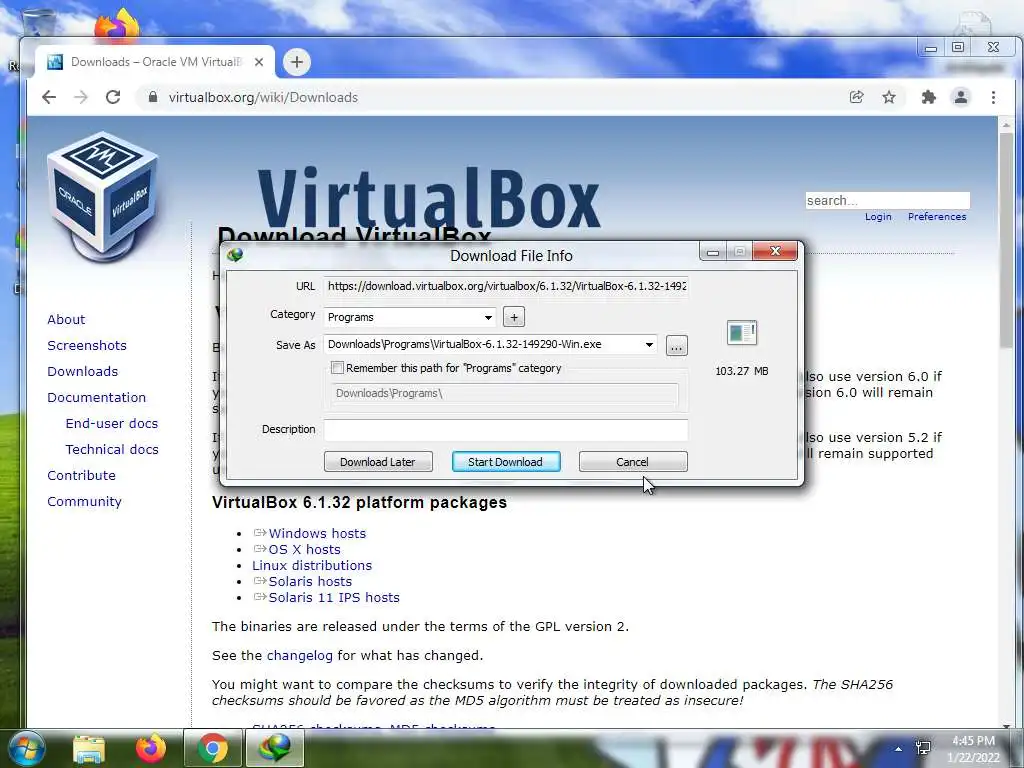Click the address bar URL text
1024x768 pixels.
263,97
